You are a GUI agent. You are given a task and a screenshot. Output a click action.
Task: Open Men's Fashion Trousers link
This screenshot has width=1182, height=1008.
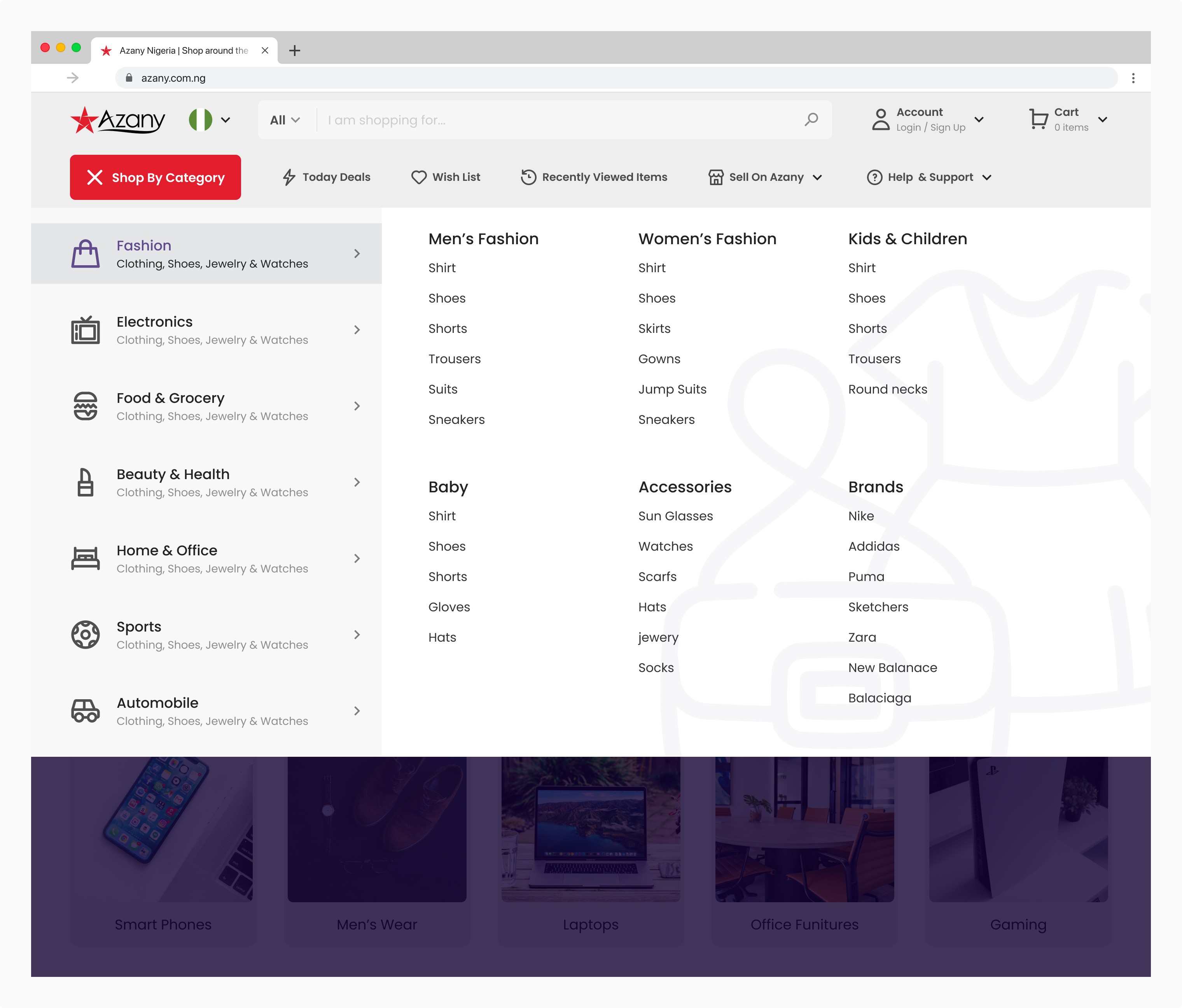pos(455,359)
